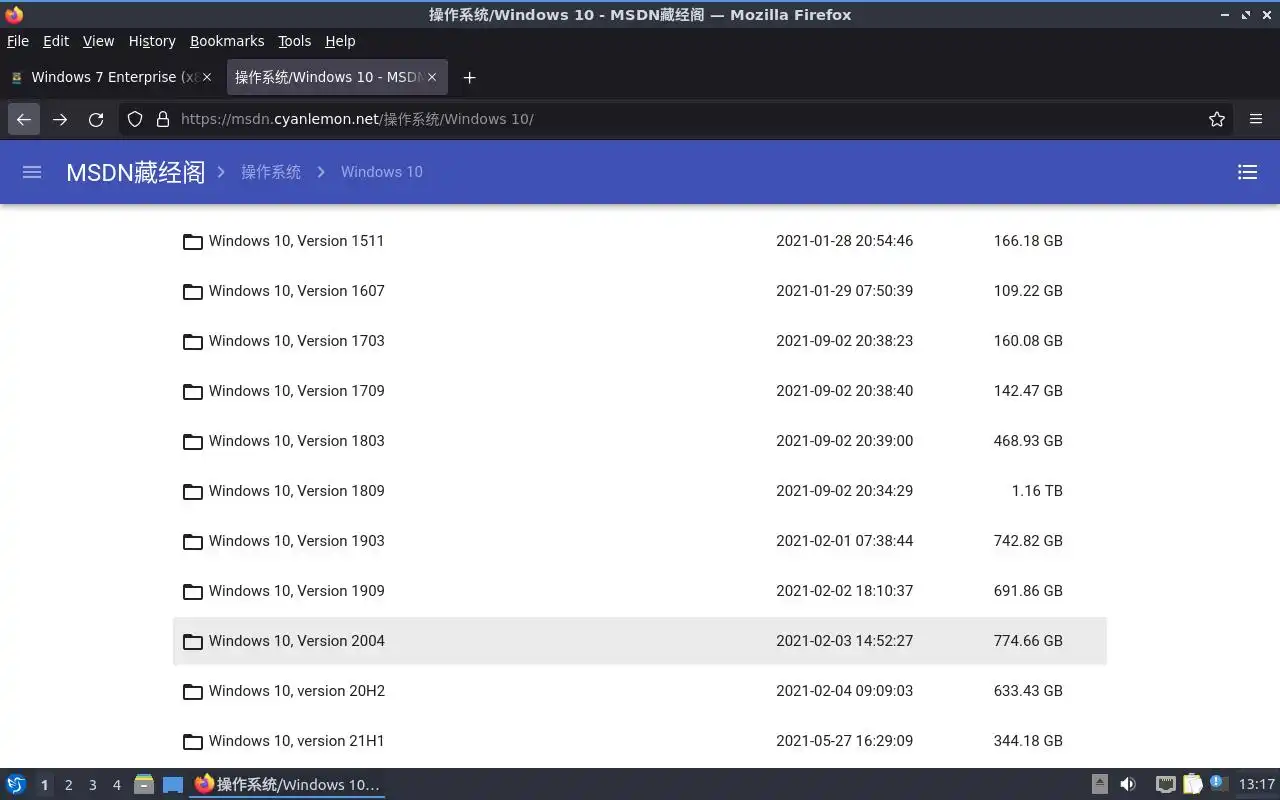Open the File menu
Image resolution: width=1280 pixels, height=800 pixels.
coord(18,41)
